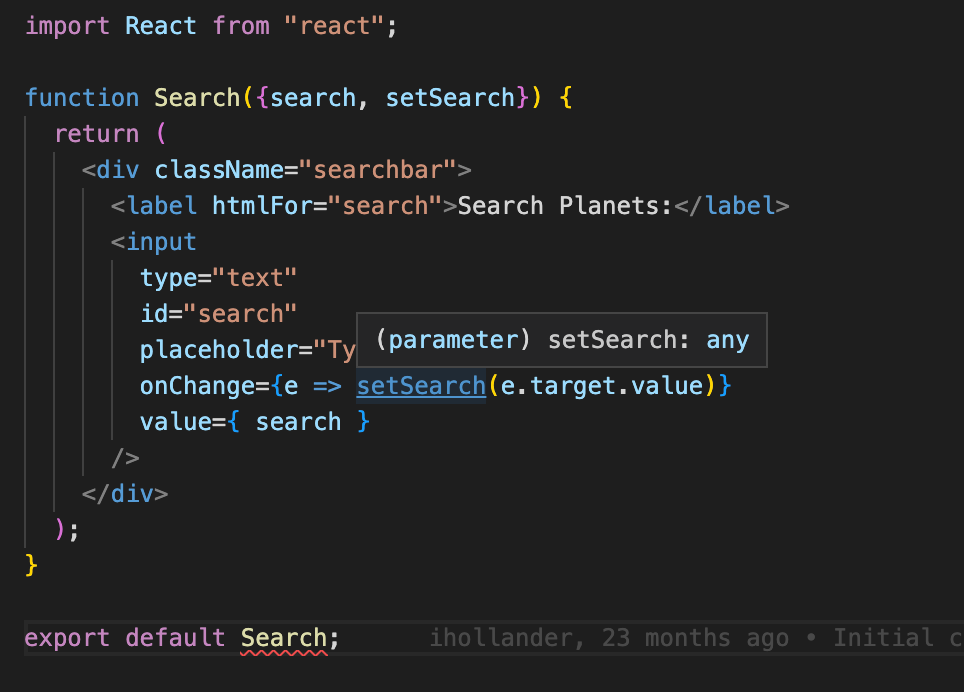This screenshot has width=964, height=692.
Task: Click the underlined setSearch function link
Action: [x=421, y=385]
